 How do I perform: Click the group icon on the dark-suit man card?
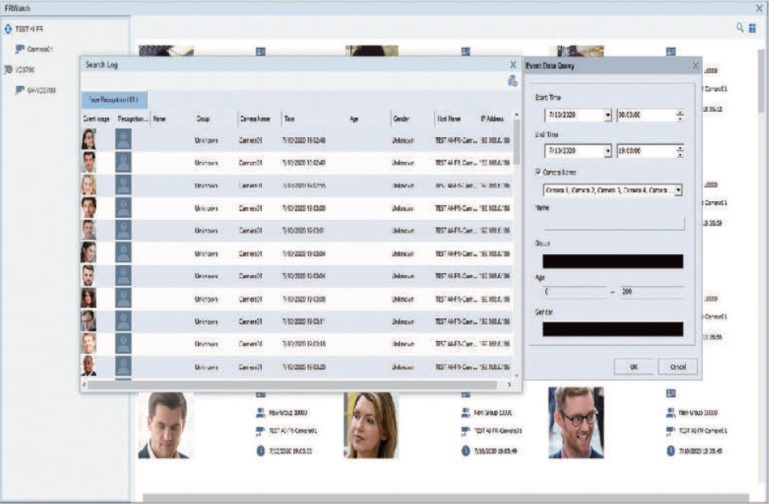(260, 413)
